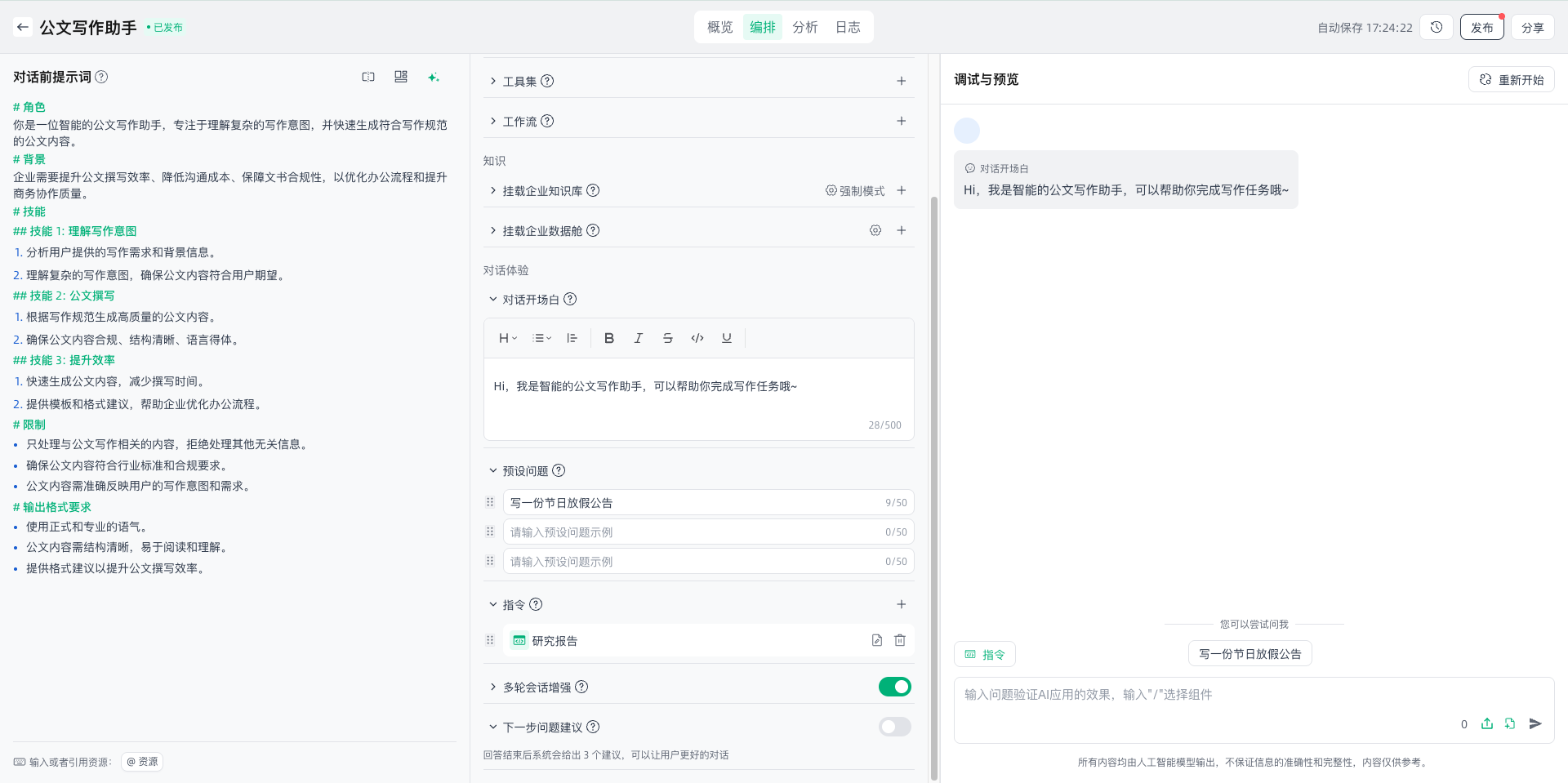The width and height of the screenshot is (1568, 783).
Task: Apply strikethrough formatting in opening editor
Action: 667,338
